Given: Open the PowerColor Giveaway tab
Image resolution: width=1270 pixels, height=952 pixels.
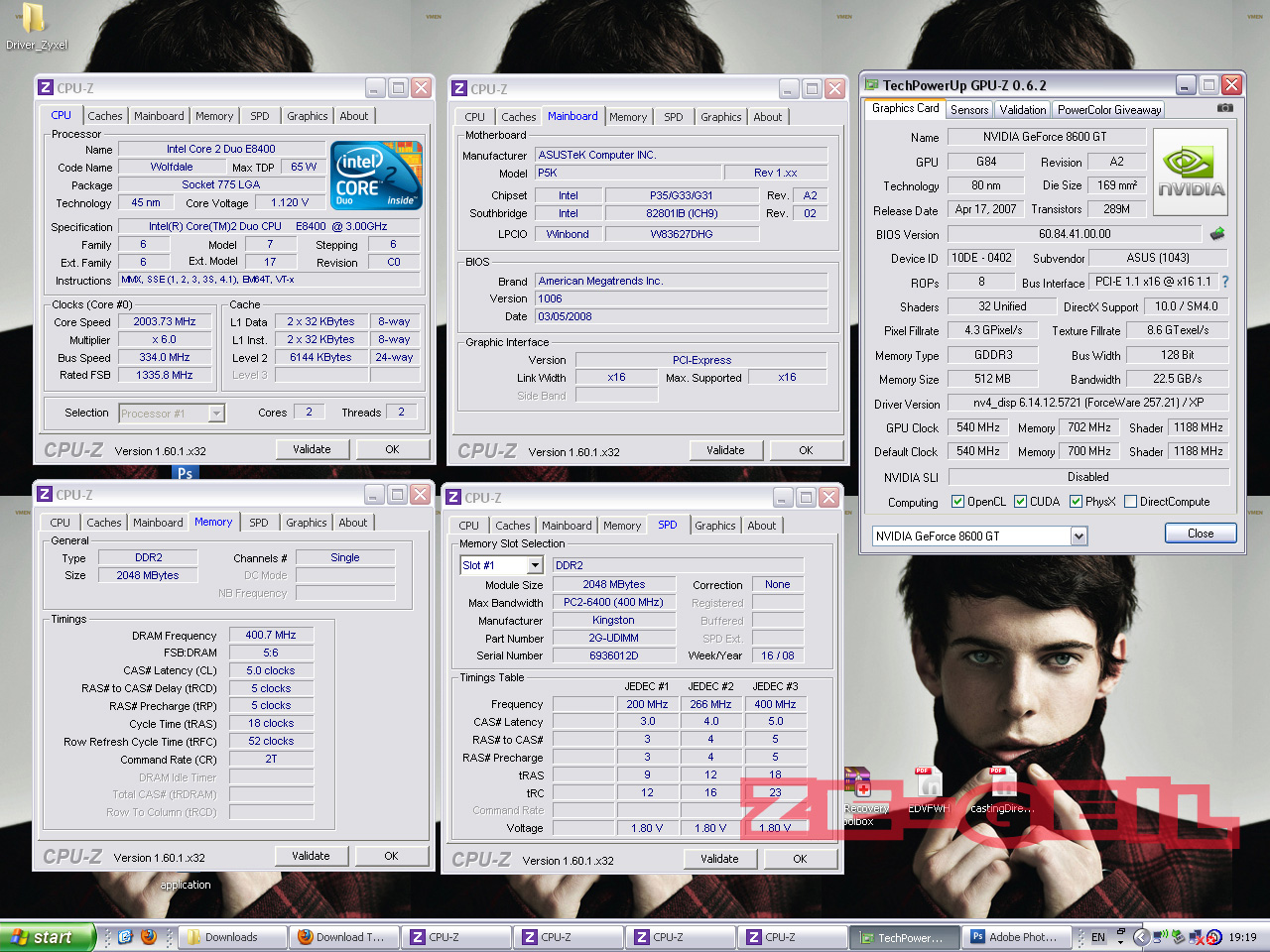Looking at the screenshot, I should tap(1108, 110).
